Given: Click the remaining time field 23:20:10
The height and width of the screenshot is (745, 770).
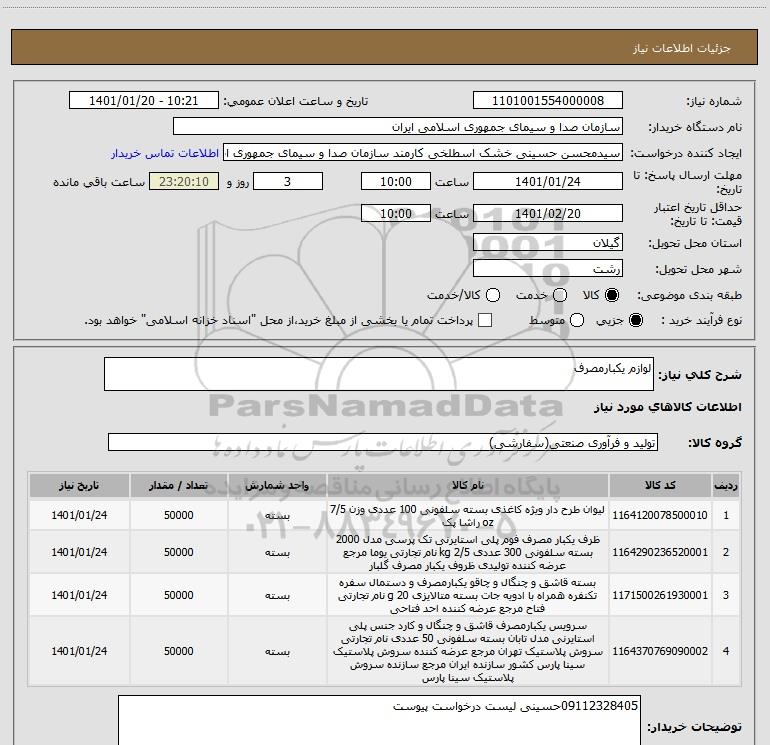Looking at the screenshot, I should coord(184,181).
